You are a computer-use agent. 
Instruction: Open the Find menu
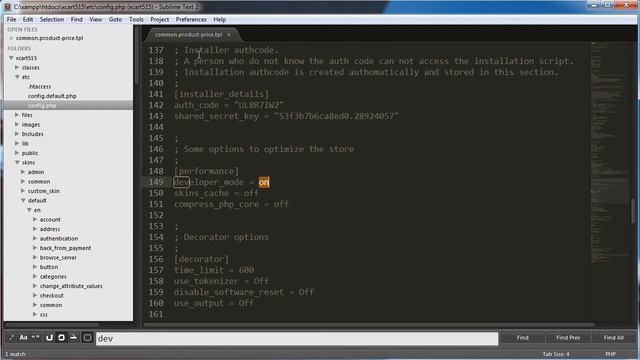pos(76,19)
